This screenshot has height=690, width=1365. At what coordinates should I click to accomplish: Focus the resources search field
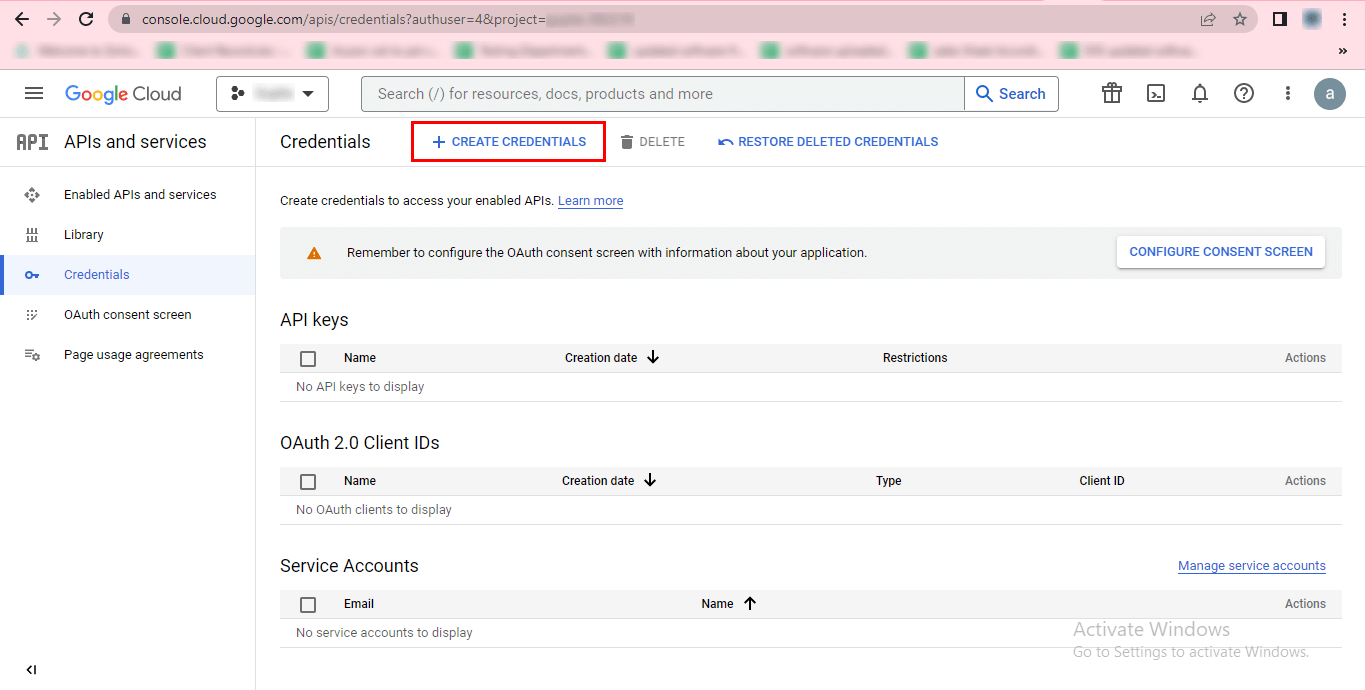click(660, 94)
